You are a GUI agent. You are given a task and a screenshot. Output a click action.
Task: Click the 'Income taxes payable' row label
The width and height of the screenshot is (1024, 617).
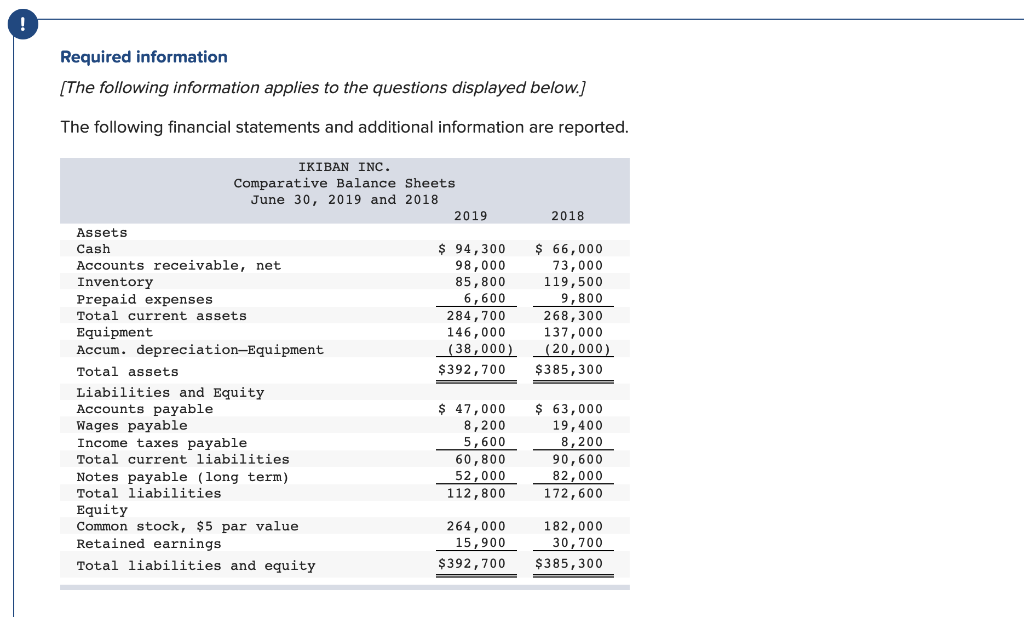click(162, 443)
